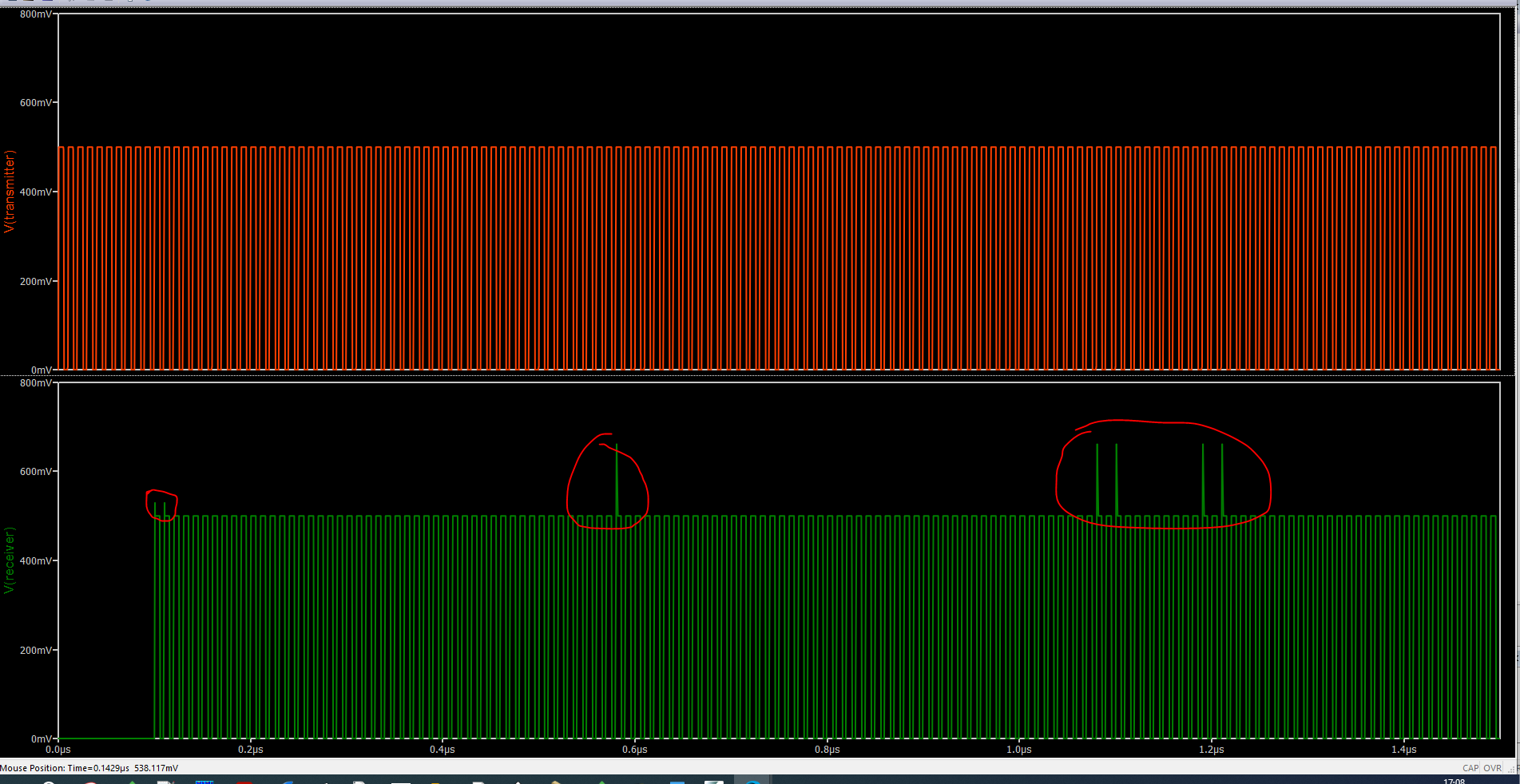Select the 600mV label on the transmitter axis
This screenshot has height=784, width=1520.
36,103
